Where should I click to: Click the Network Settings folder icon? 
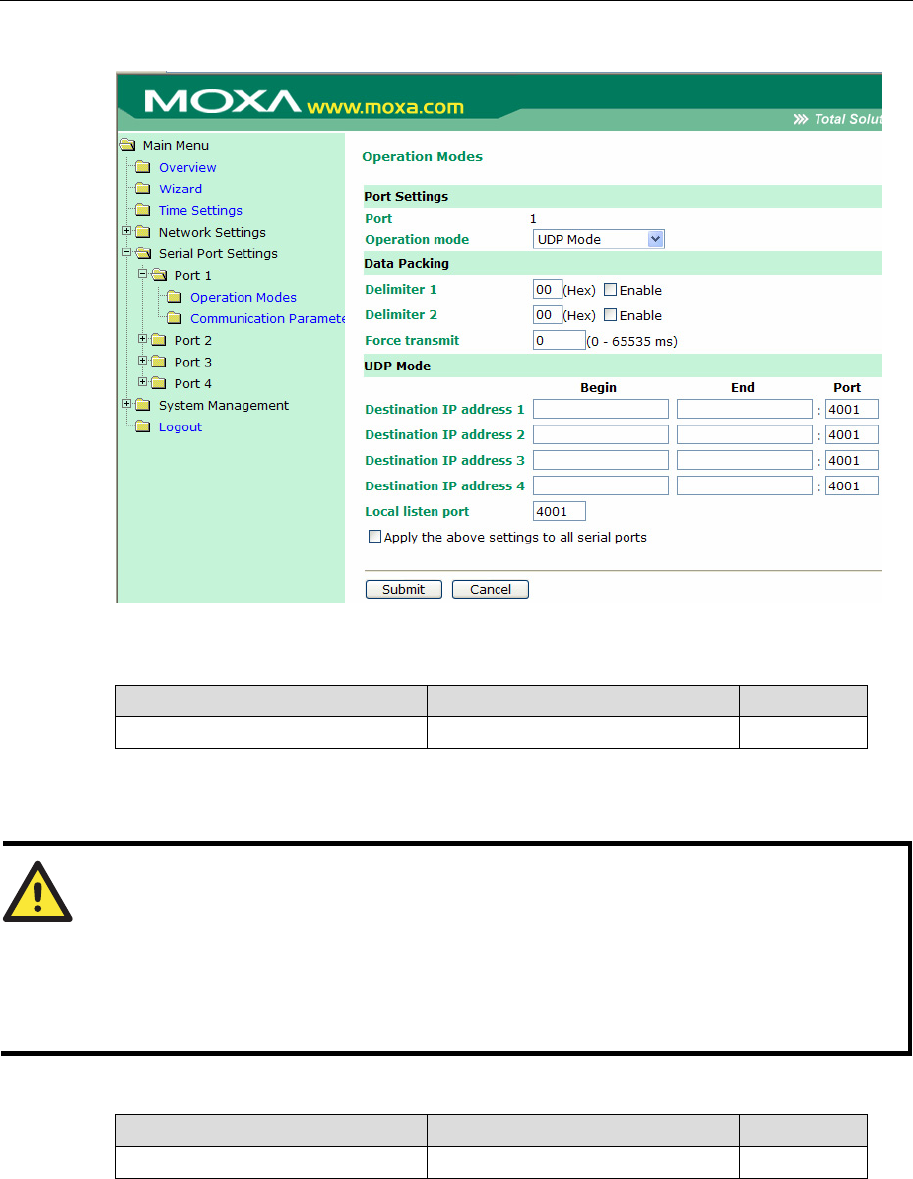pyautogui.click(x=142, y=232)
